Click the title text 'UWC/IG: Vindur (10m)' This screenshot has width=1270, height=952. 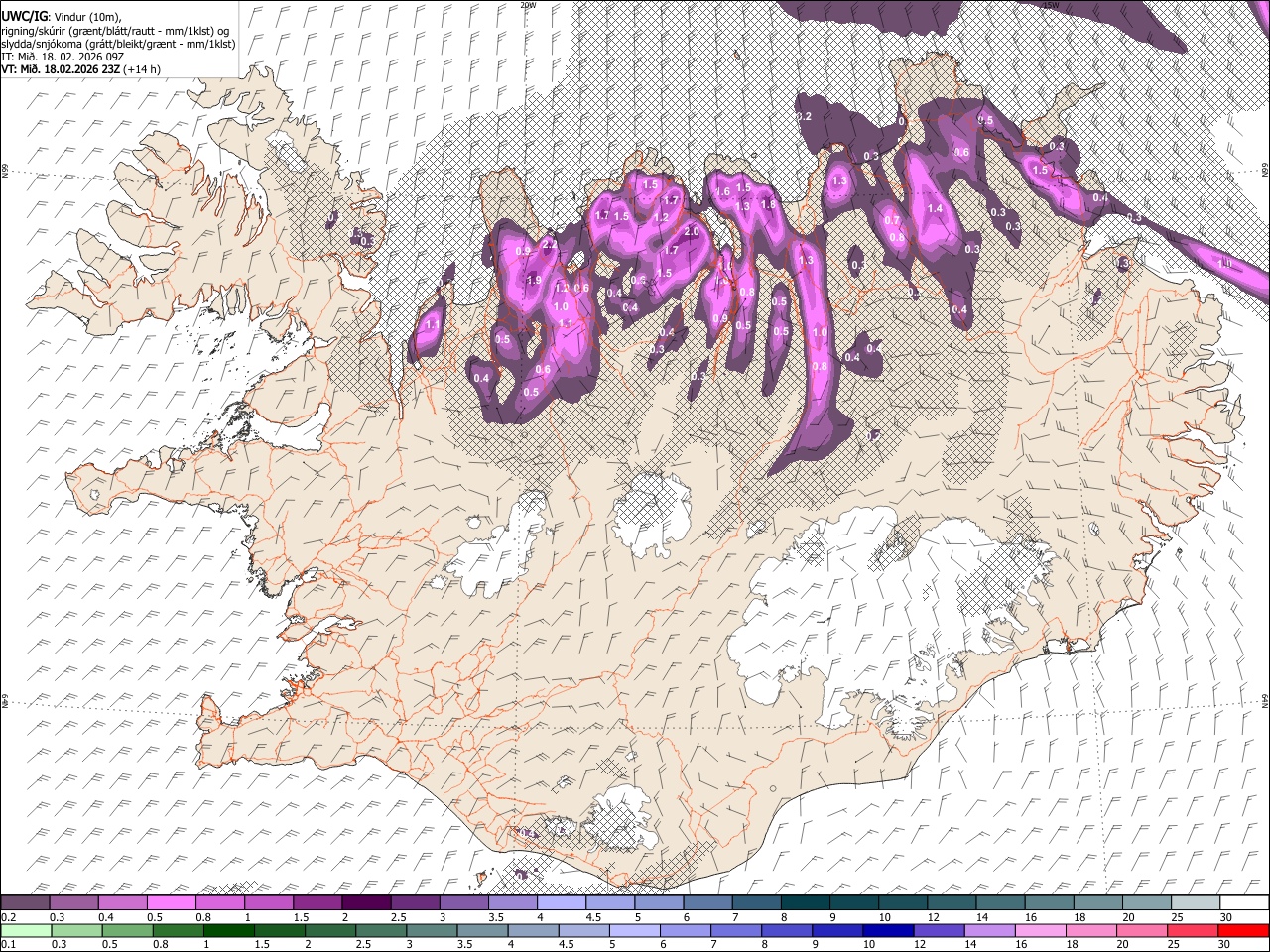click(61, 17)
